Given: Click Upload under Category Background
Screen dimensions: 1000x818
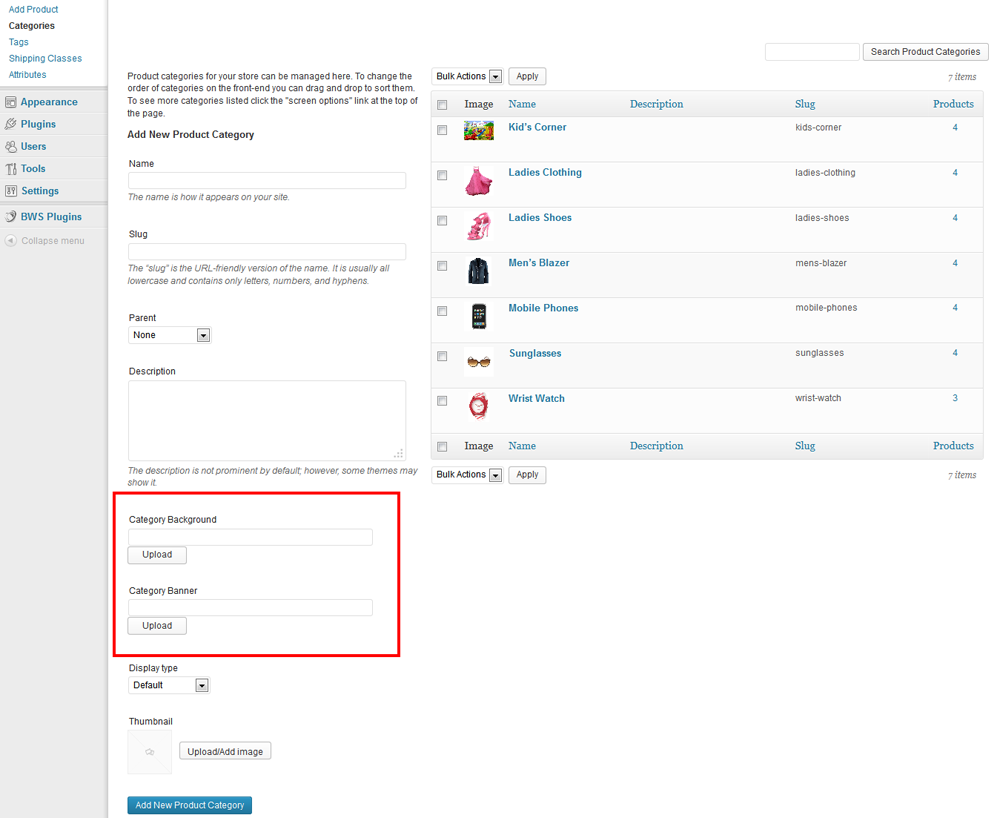Looking at the screenshot, I should pos(157,555).
